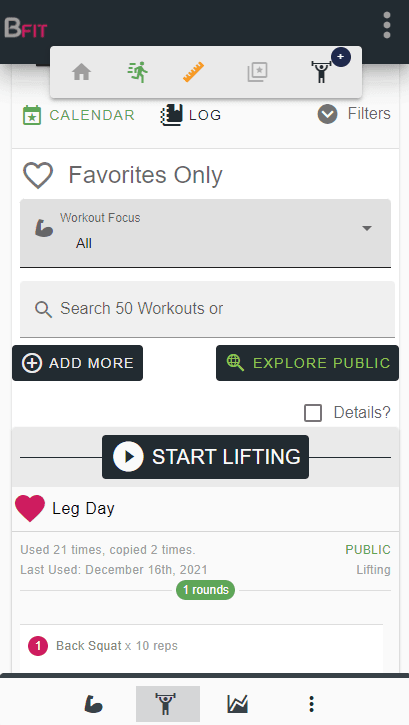Open bottom bar more options dots
The width and height of the screenshot is (409, 725).
[311, 704]
